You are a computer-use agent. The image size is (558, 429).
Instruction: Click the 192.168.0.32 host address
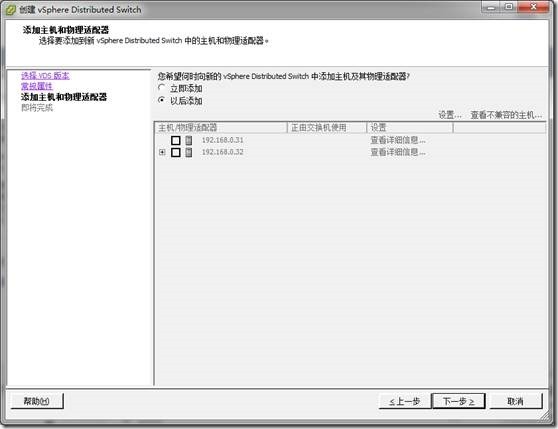click(x=222, y=152)
